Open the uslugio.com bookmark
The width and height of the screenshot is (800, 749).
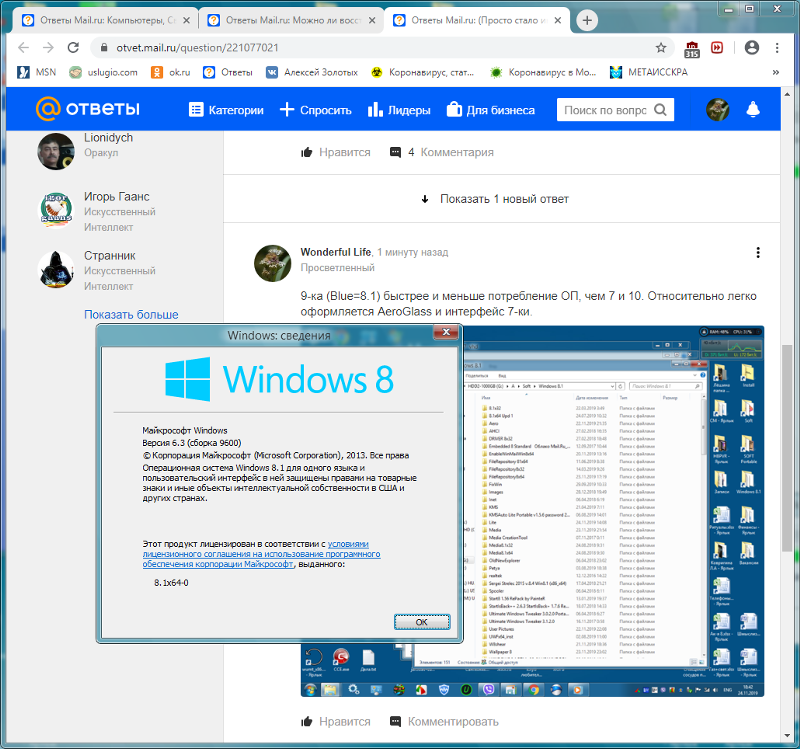click(104, 72)
